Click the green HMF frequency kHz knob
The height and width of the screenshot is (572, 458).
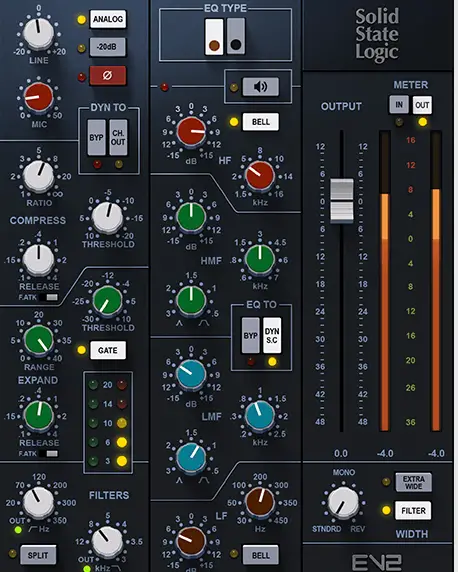[x=260, y=259]
